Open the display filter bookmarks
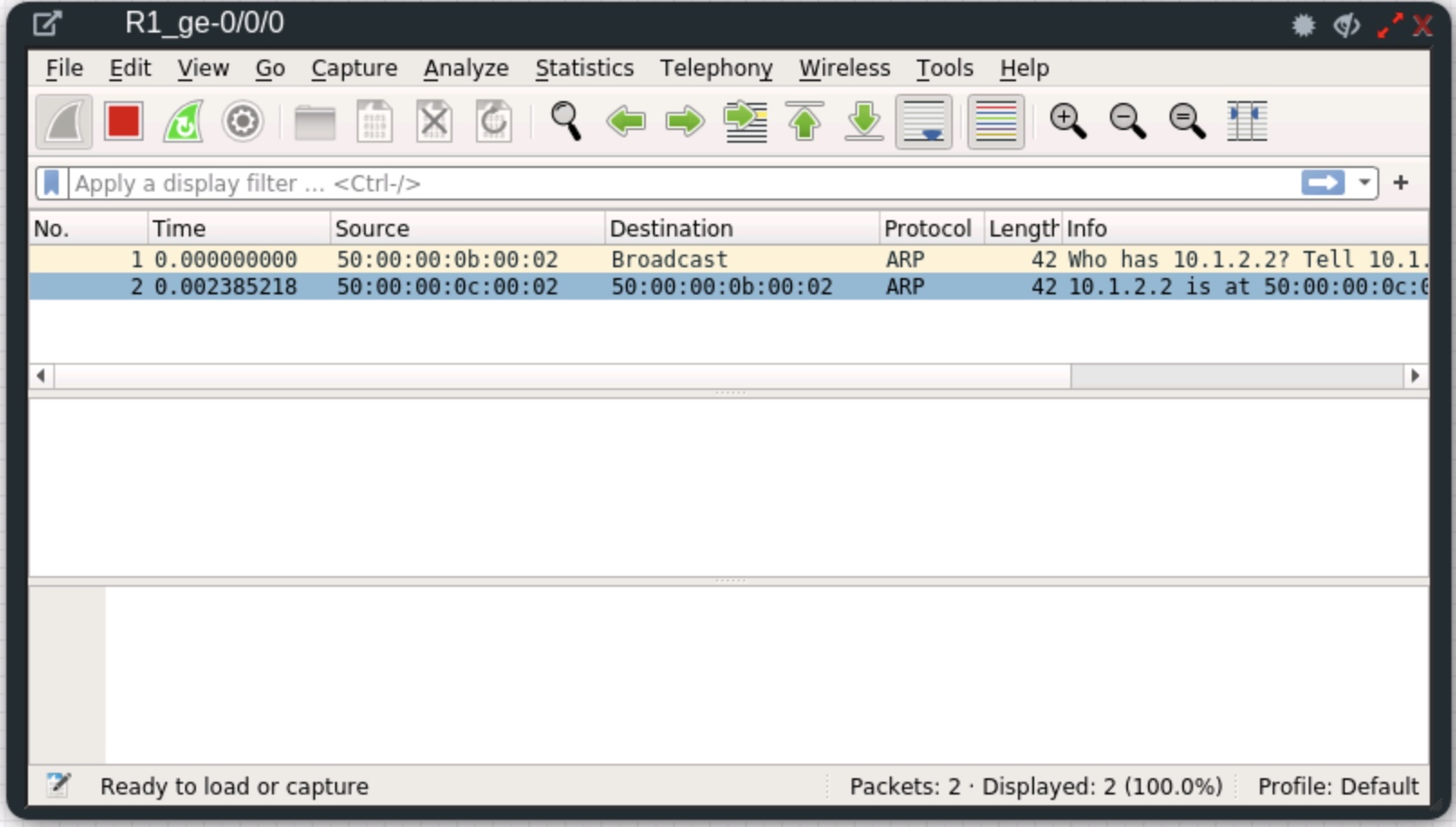This screenshot has width=1456, height=827. [x=51, y=181]
